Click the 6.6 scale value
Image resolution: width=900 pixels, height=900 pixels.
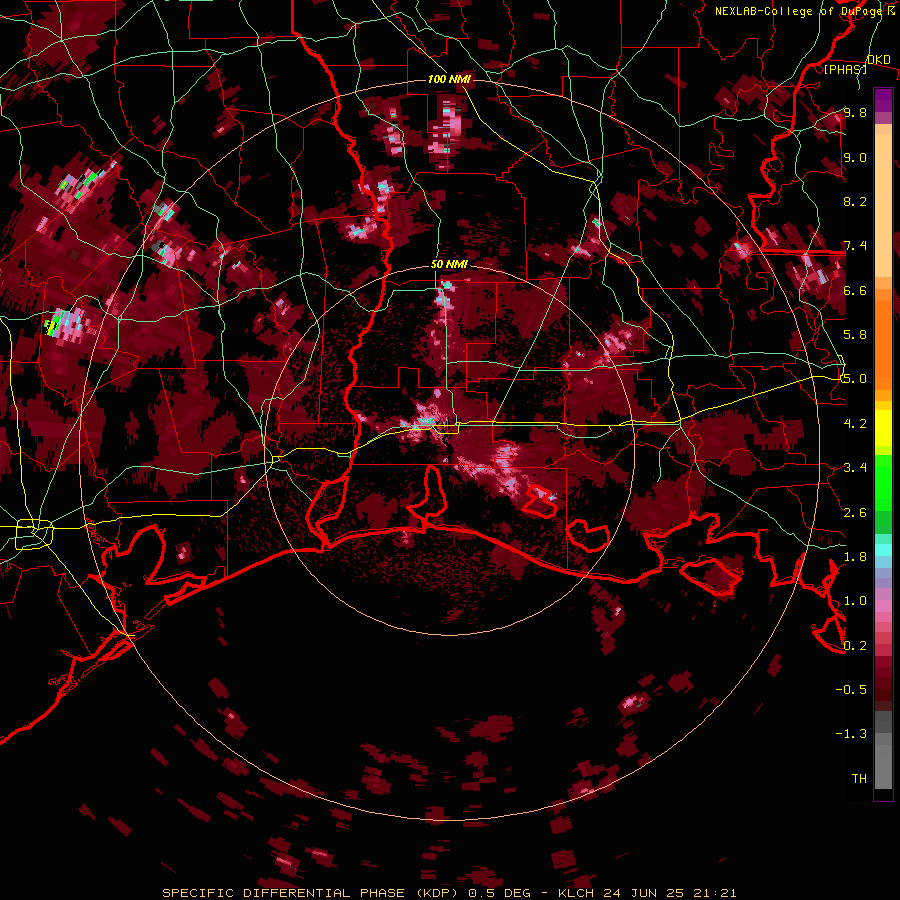855,290
